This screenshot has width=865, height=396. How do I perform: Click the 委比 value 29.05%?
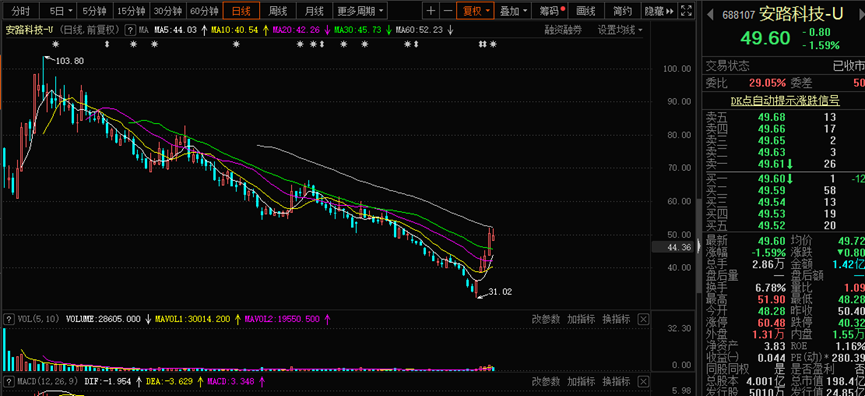tap(767, 83)
